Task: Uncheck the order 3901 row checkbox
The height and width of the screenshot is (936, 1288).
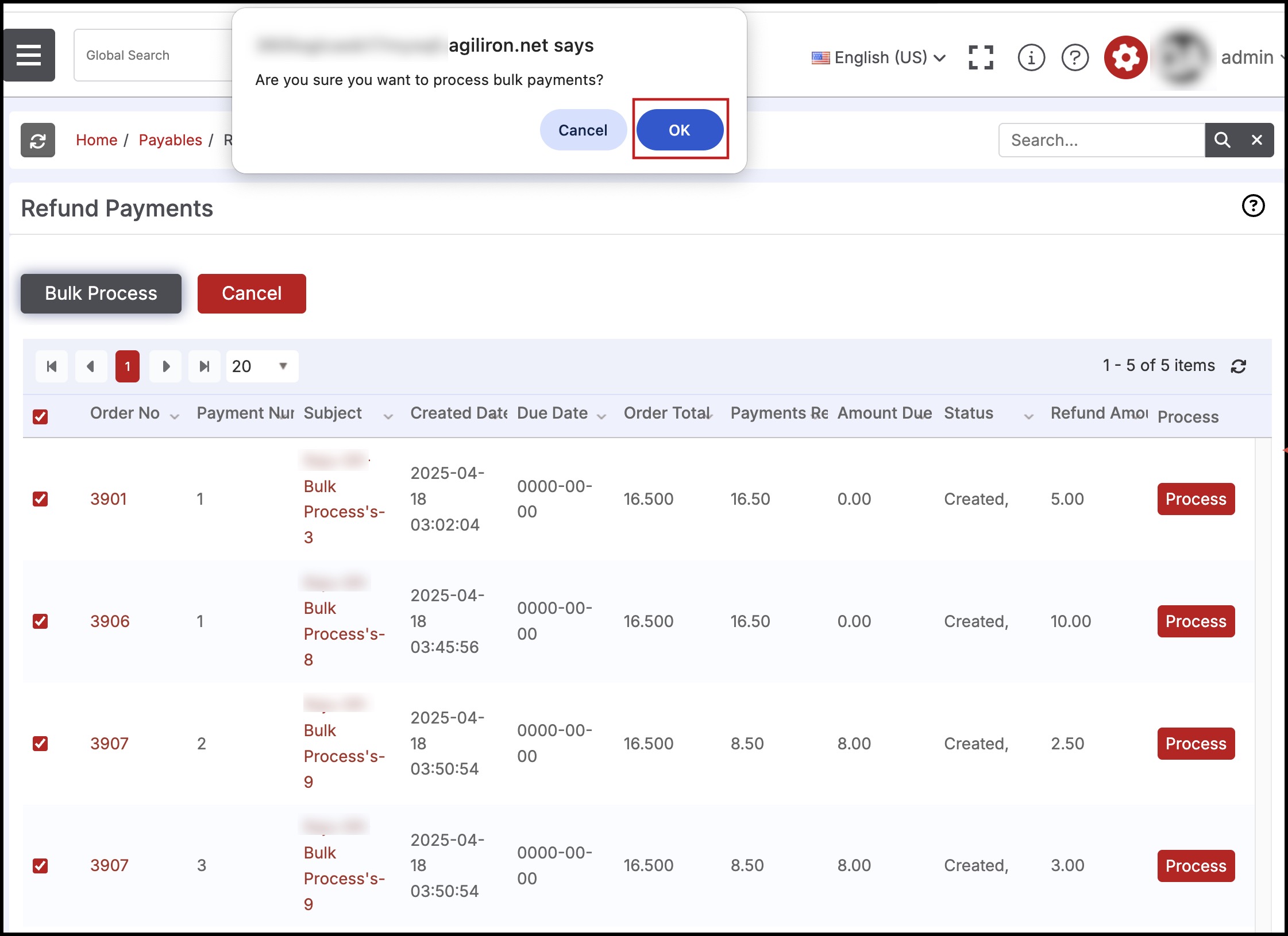Action: tap(40, 498)
